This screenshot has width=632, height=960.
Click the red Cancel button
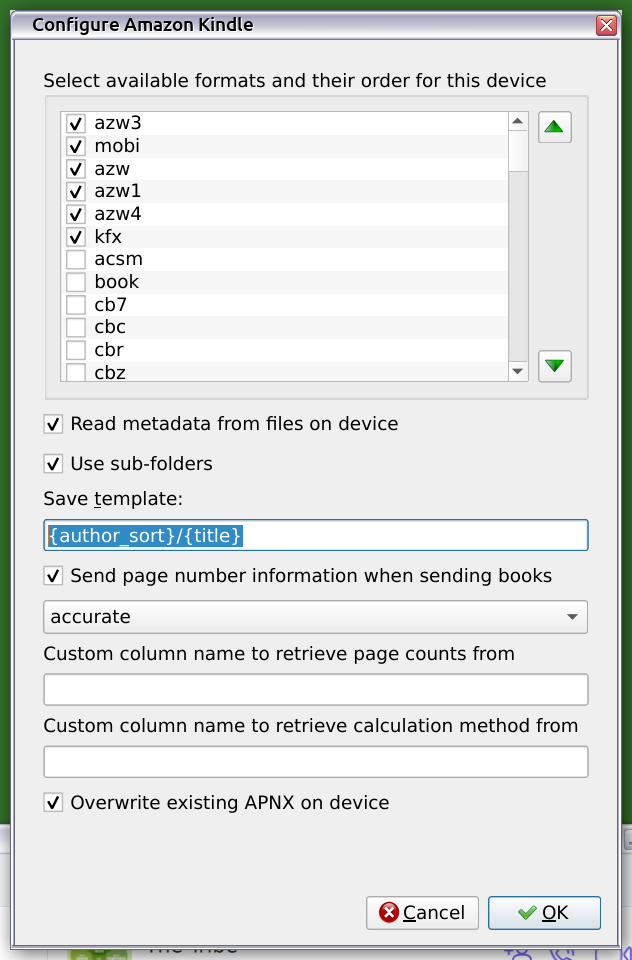(422, 913)
